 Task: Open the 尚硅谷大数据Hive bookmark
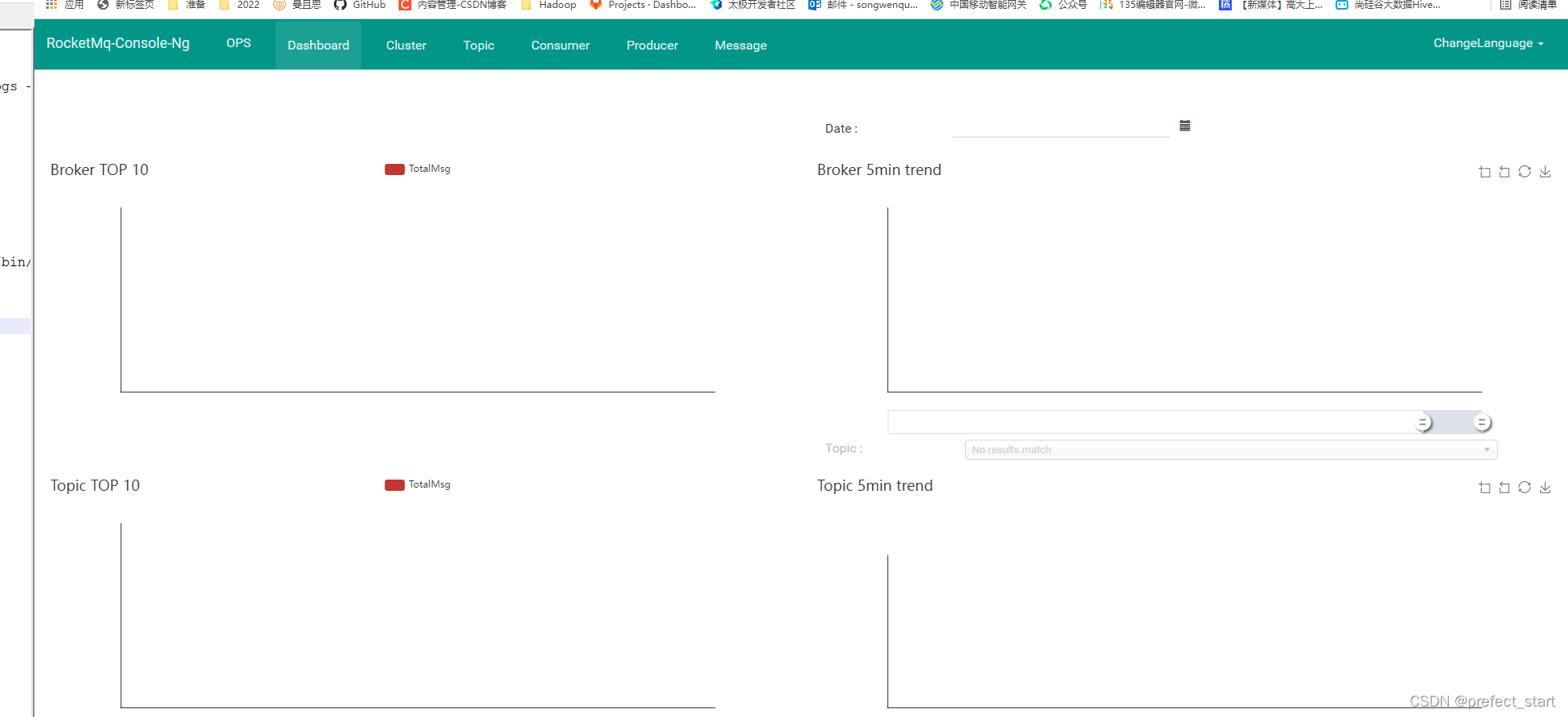click(x=1388, y=5)
